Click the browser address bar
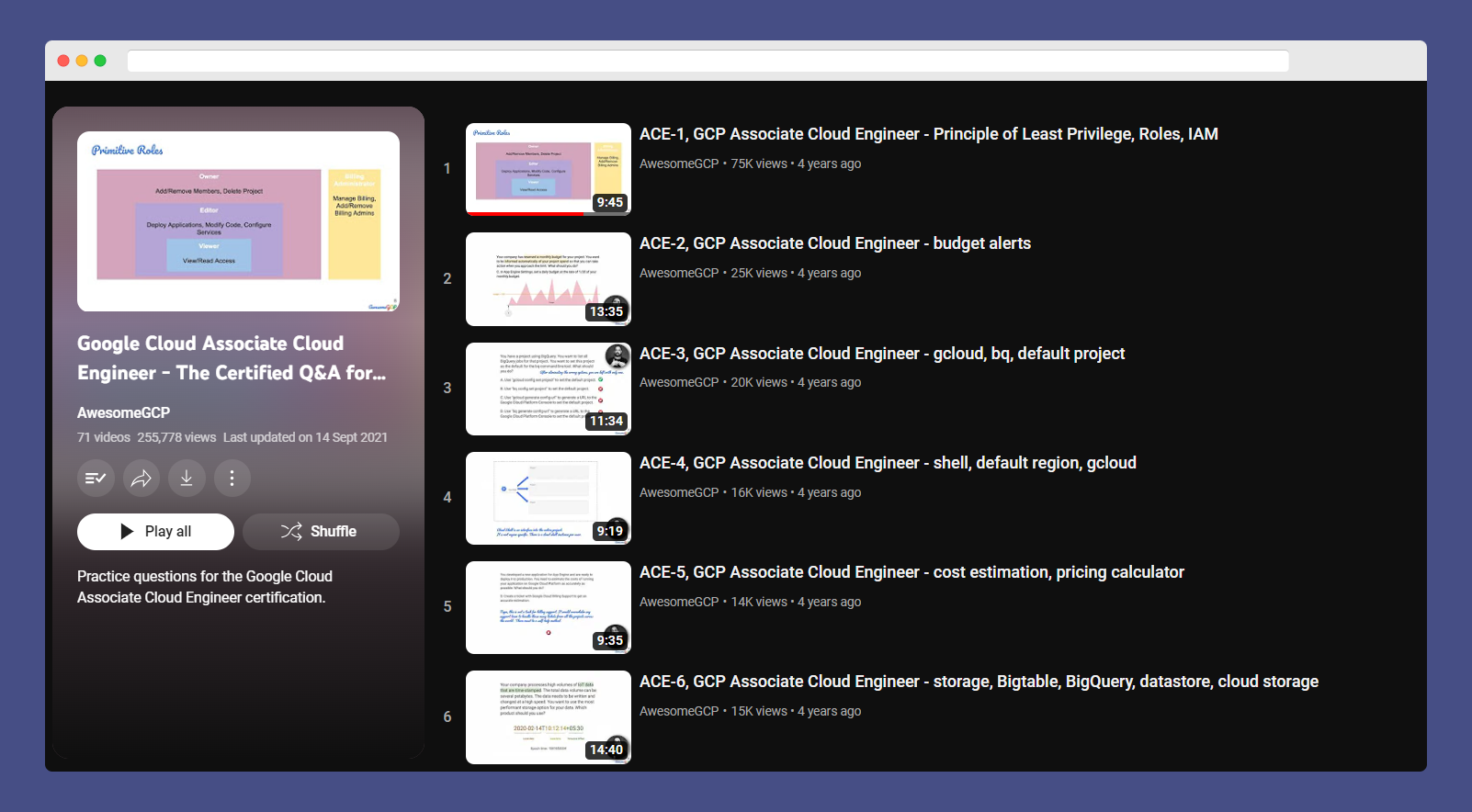 click(708, 62)
